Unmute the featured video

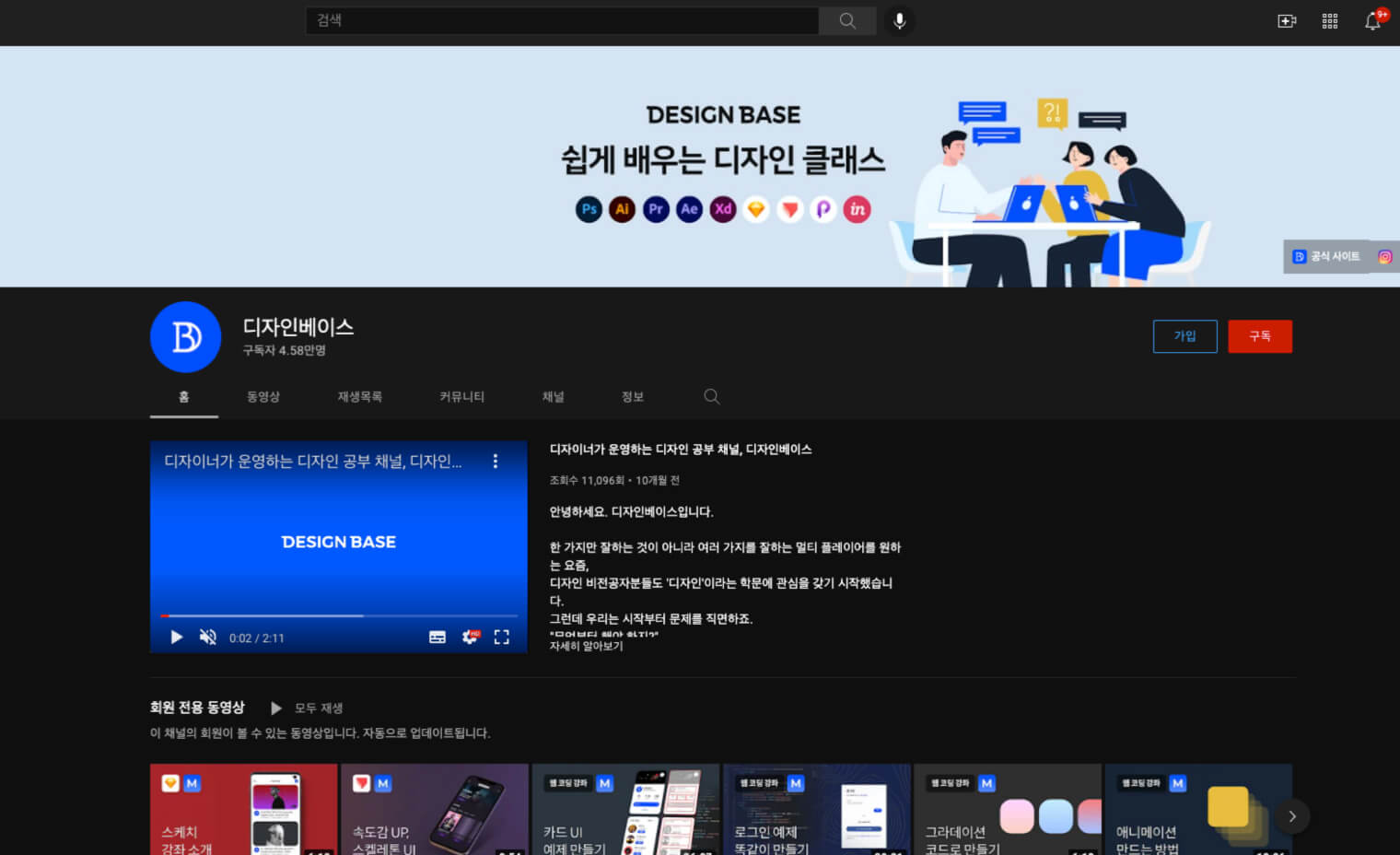click(x=208, y=637)
